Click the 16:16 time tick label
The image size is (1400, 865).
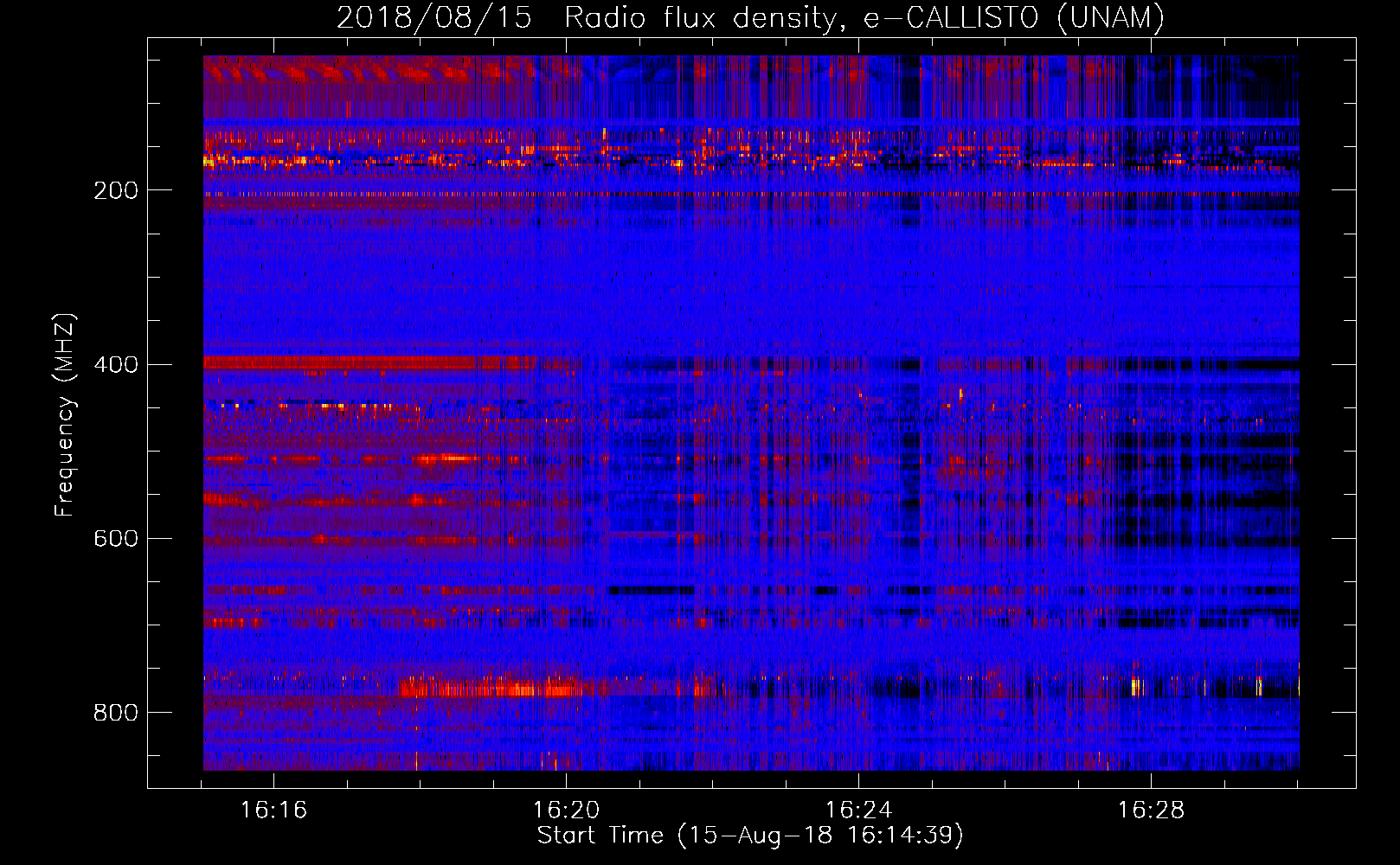pyautogui.click(x=273, y=811)
